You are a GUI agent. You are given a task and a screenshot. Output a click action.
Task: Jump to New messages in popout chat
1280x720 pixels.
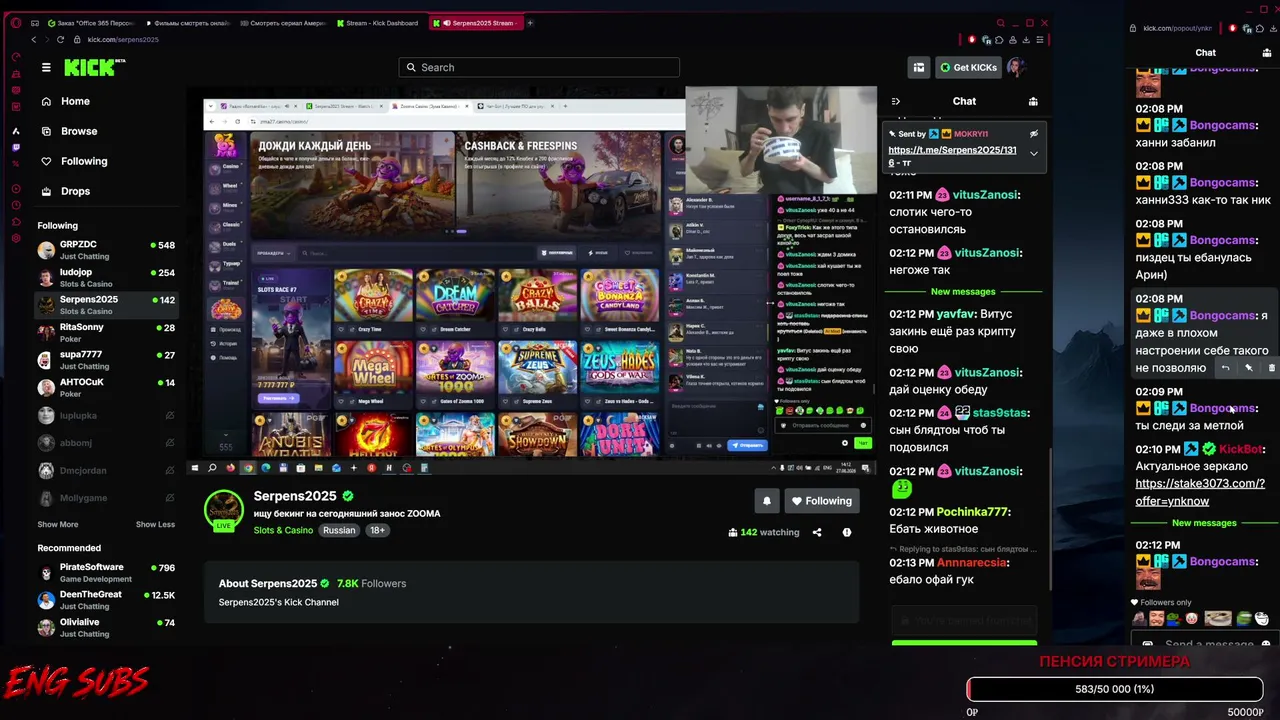click(x=1204, y=523)
